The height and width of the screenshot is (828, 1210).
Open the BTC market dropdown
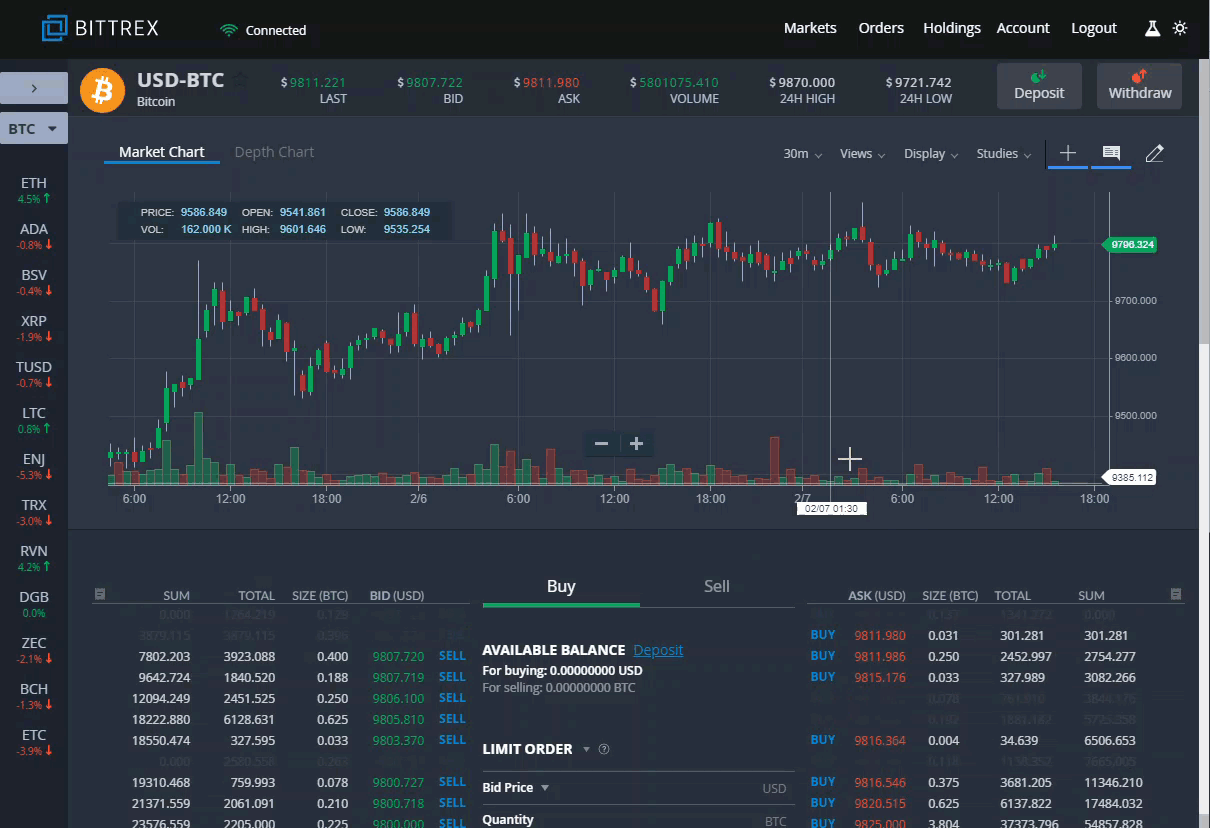point(34,129)
